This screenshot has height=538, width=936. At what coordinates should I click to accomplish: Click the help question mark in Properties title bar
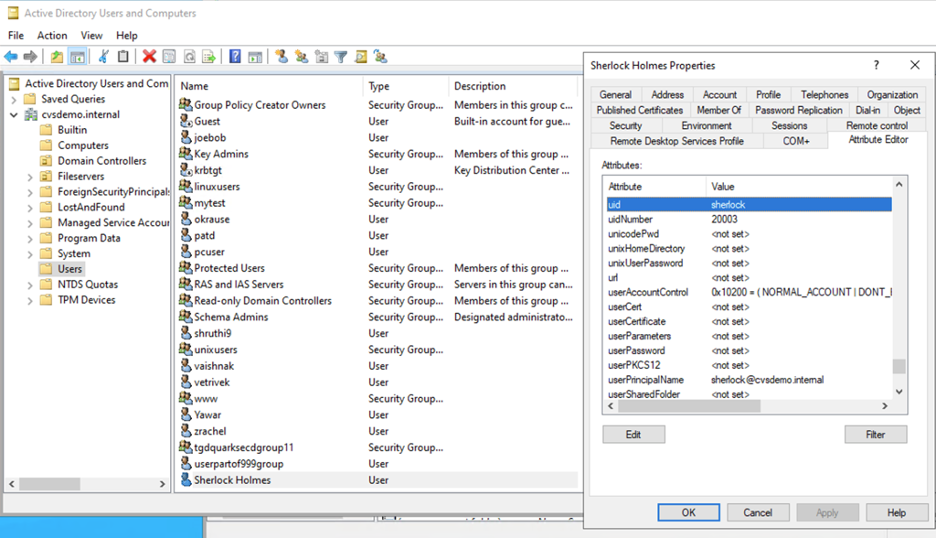tap(876, 65)
